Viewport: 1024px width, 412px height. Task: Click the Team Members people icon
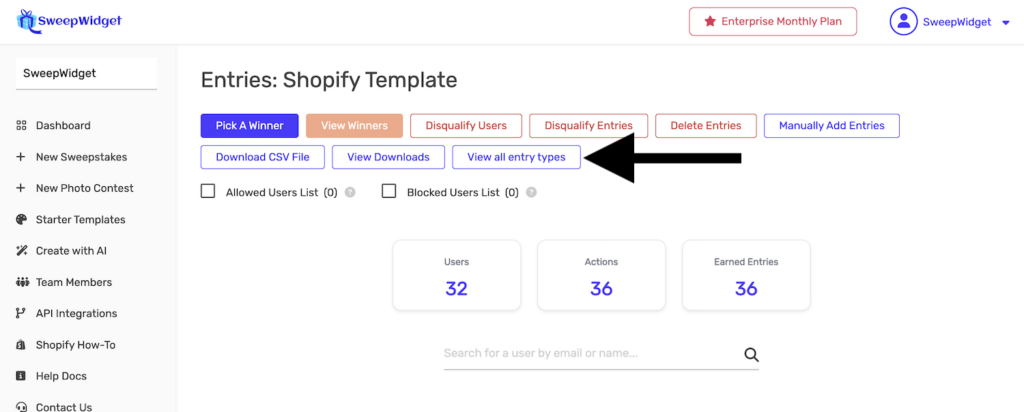pyautogui.click(x=21, y=283)
